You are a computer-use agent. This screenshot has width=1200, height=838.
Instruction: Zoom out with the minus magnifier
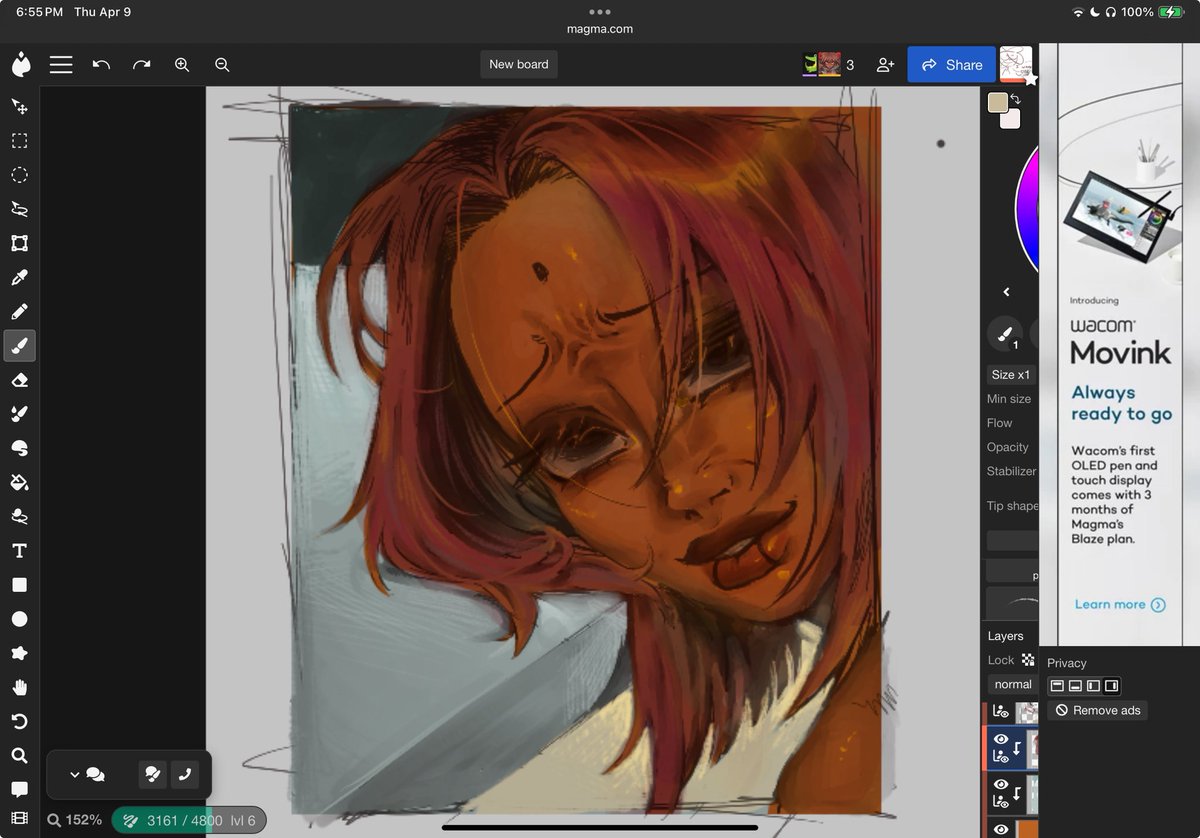pyautogui.click(x=222, y=64)
